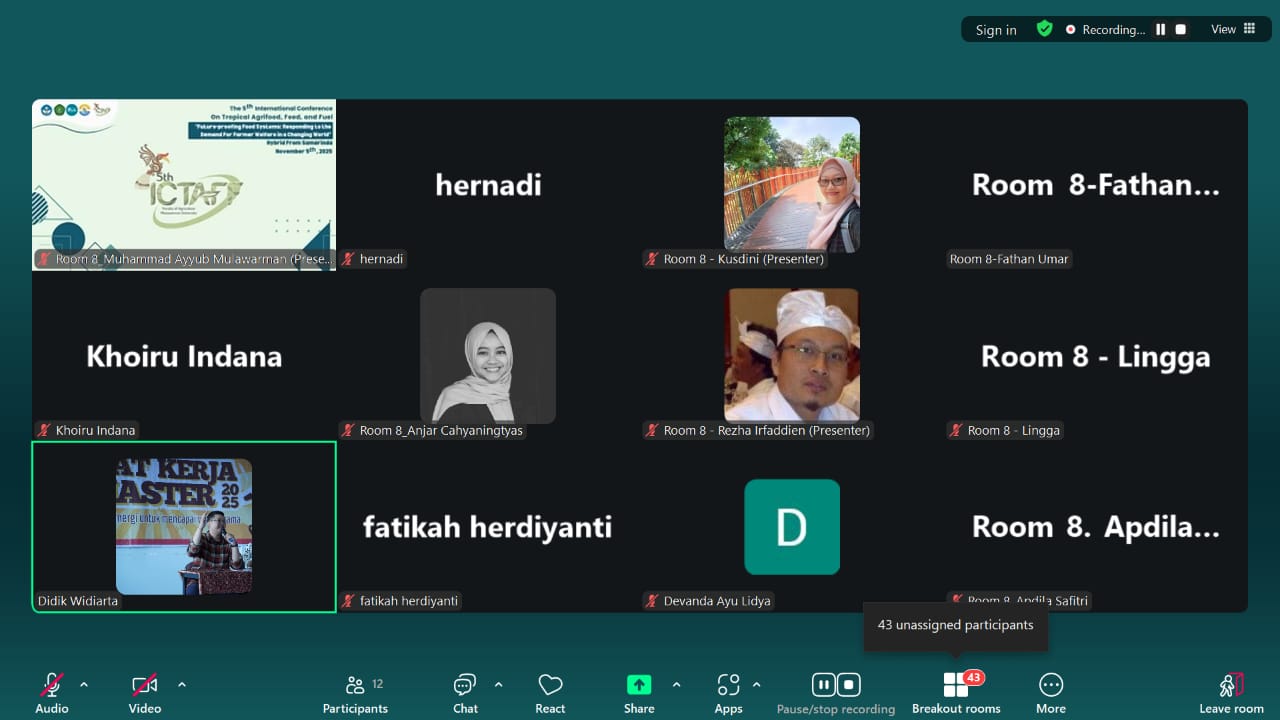Stop recording in the bottom toolbar
The image size is (1280, 720).
[x=848, y=685]
